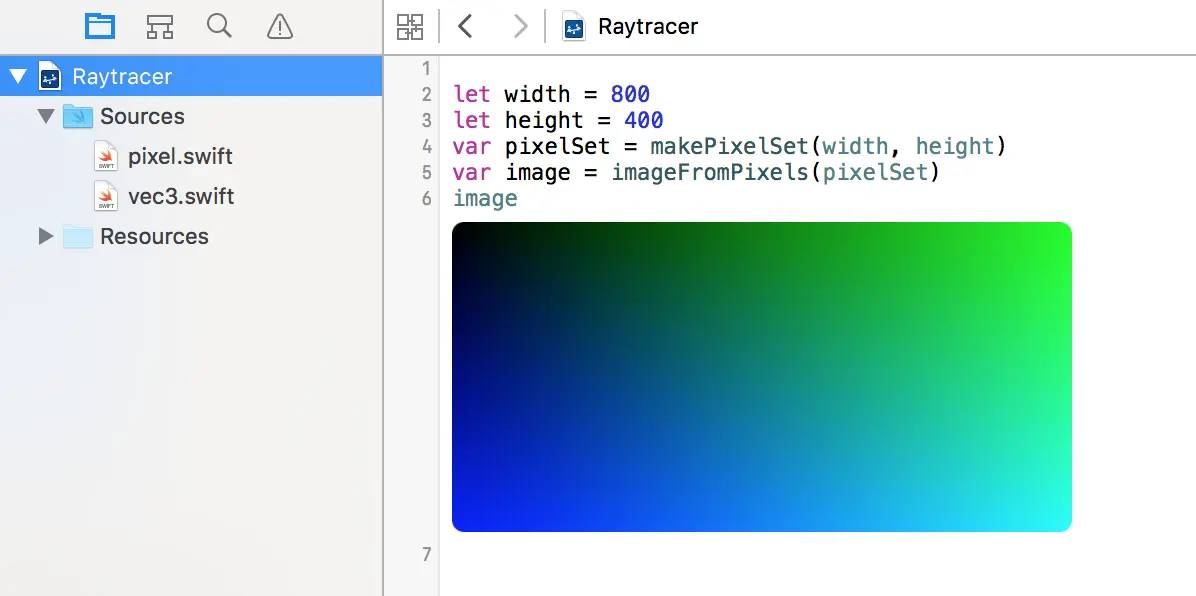
Task: Click the Sources folder icon
Action: coord(77,116)
